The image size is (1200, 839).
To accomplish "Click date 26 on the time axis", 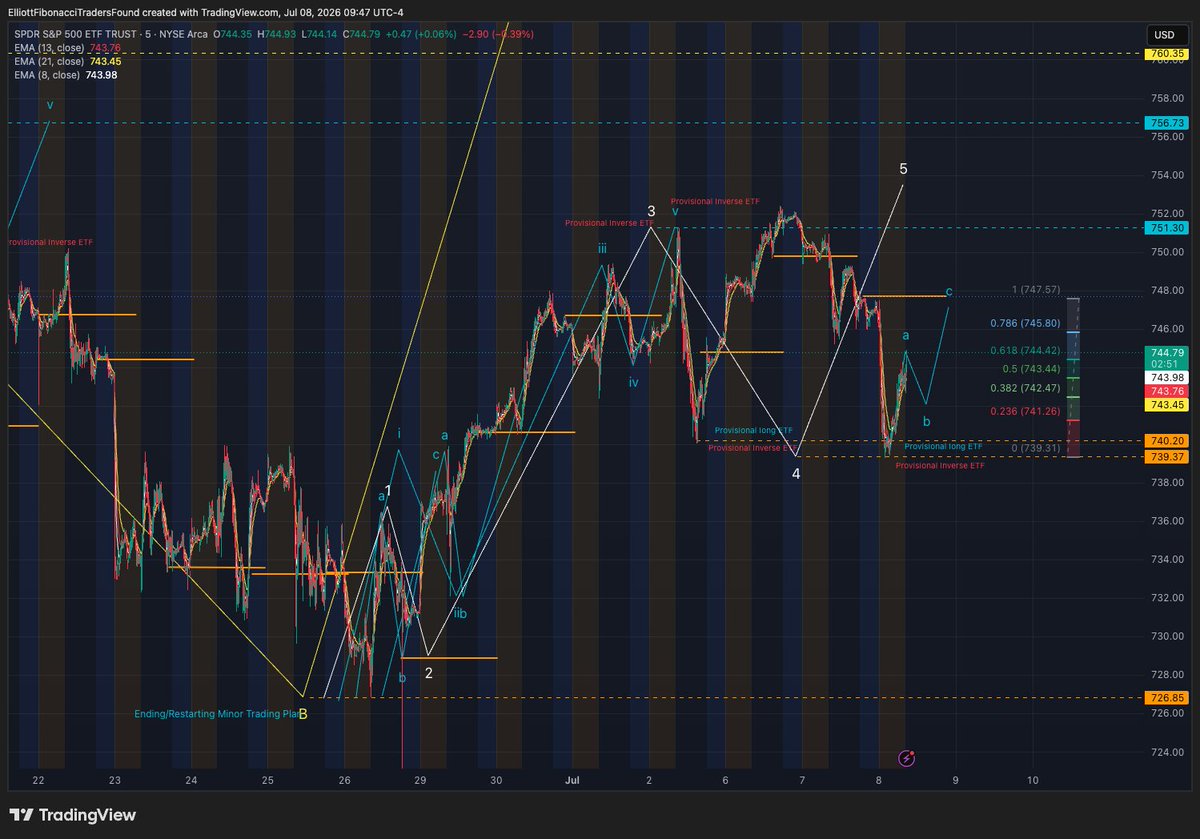I will (345, 780).
